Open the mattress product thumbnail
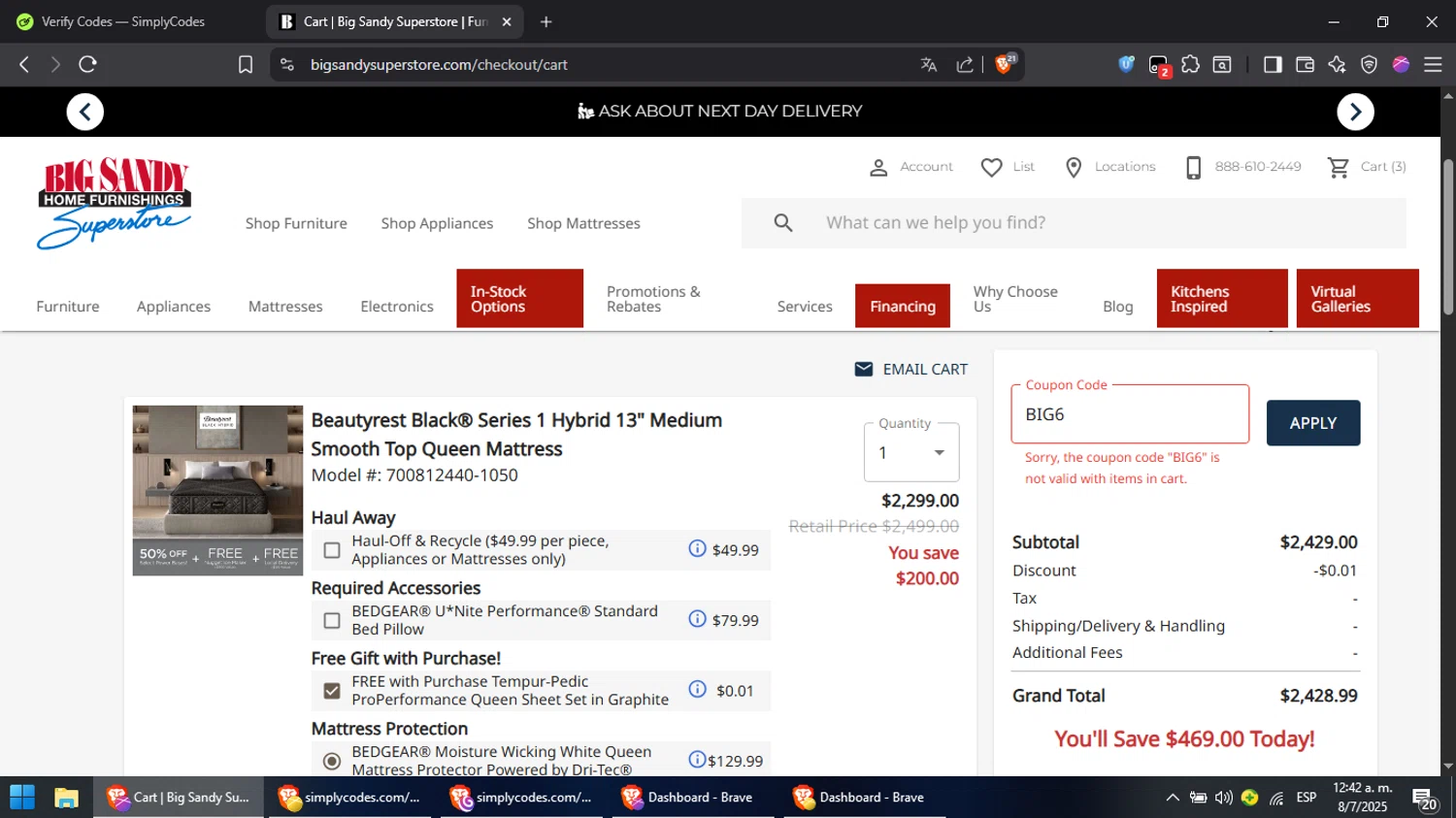Viewport: 1456px width, 818px height. (217, 490)
